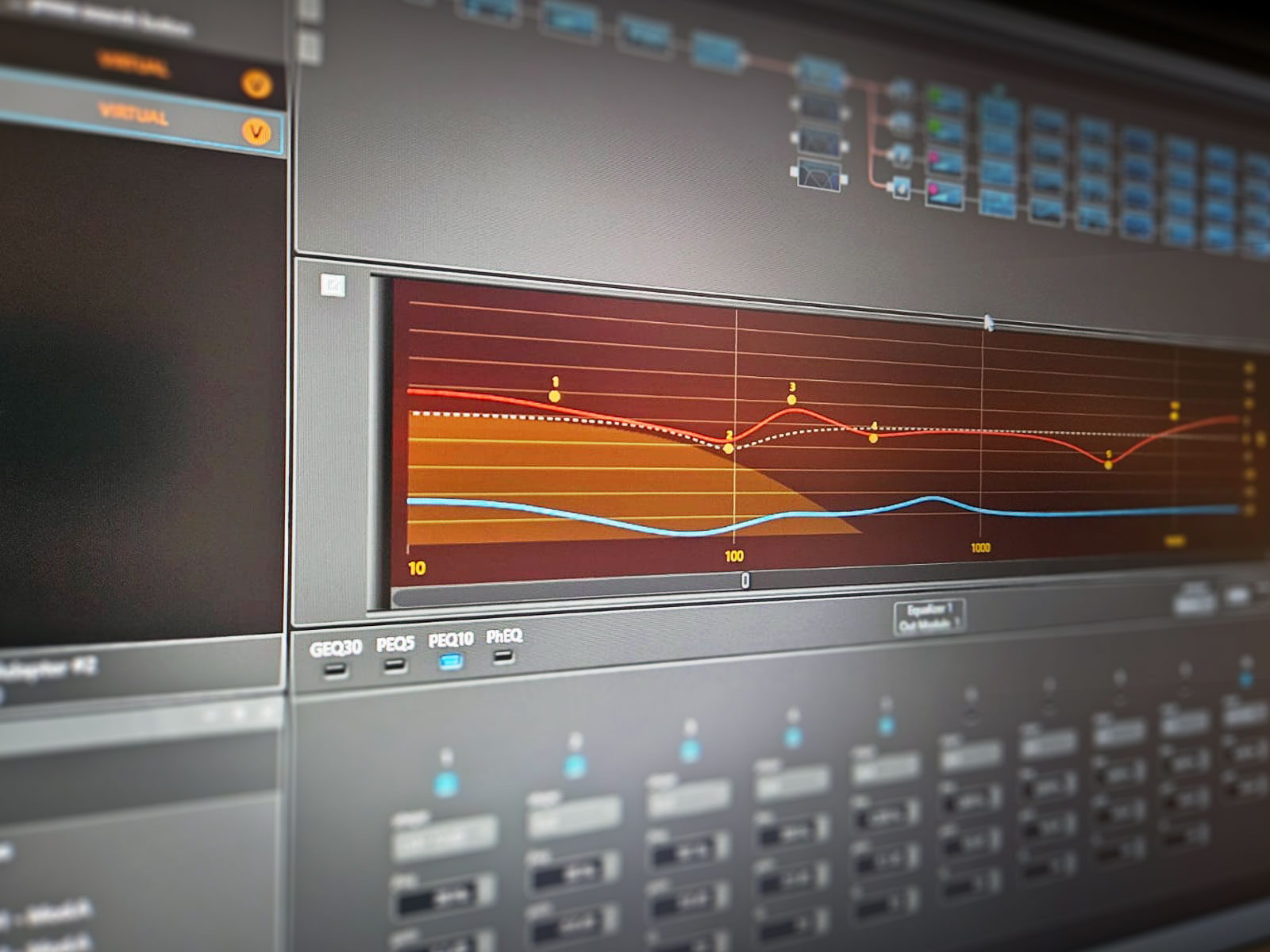Click the zoom handle below the EQ graph
The height and width of the screenshot is (952, 1270).
tap(745, 581)
